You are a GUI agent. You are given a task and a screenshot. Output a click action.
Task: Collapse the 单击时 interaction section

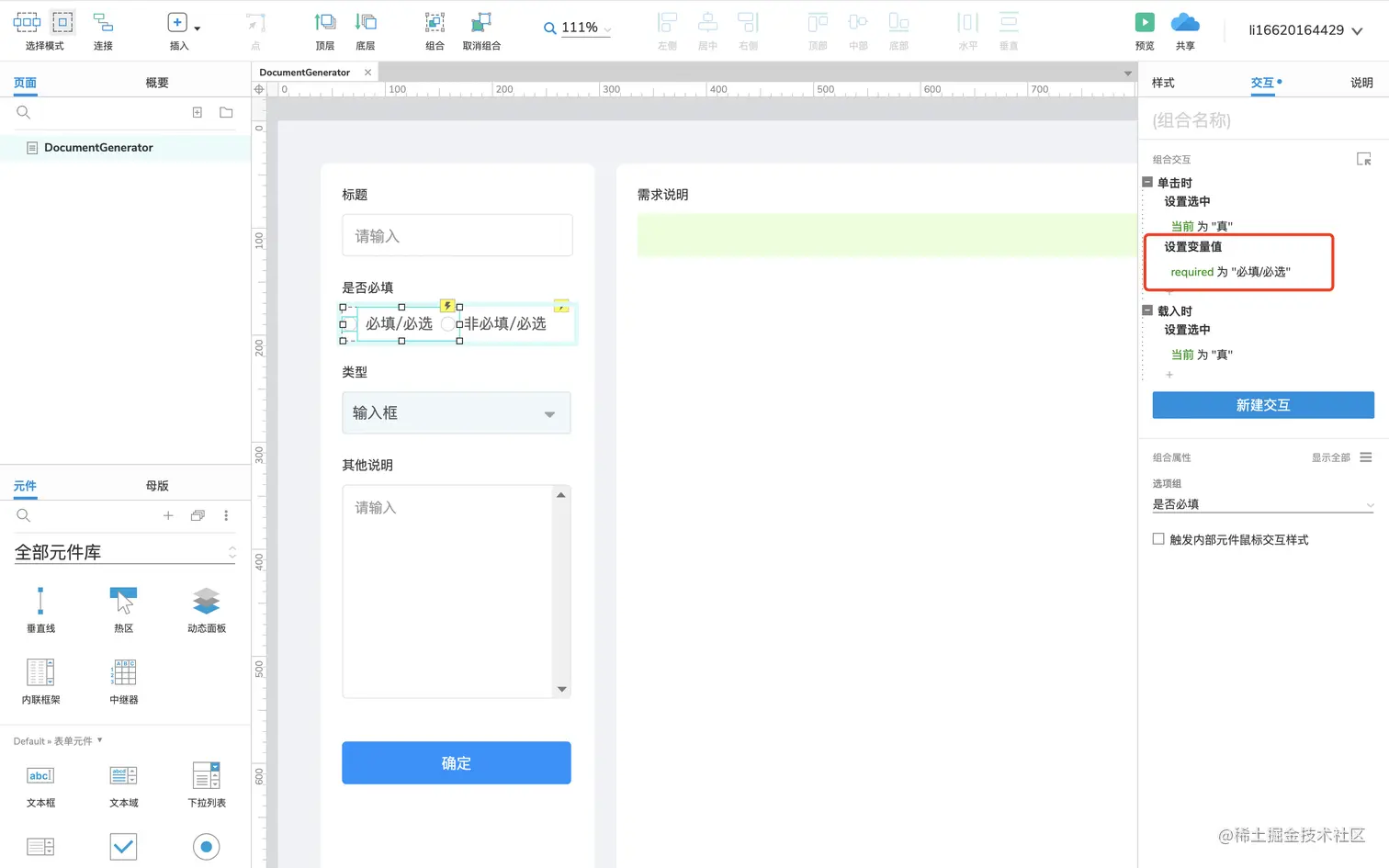point(1147,182)
